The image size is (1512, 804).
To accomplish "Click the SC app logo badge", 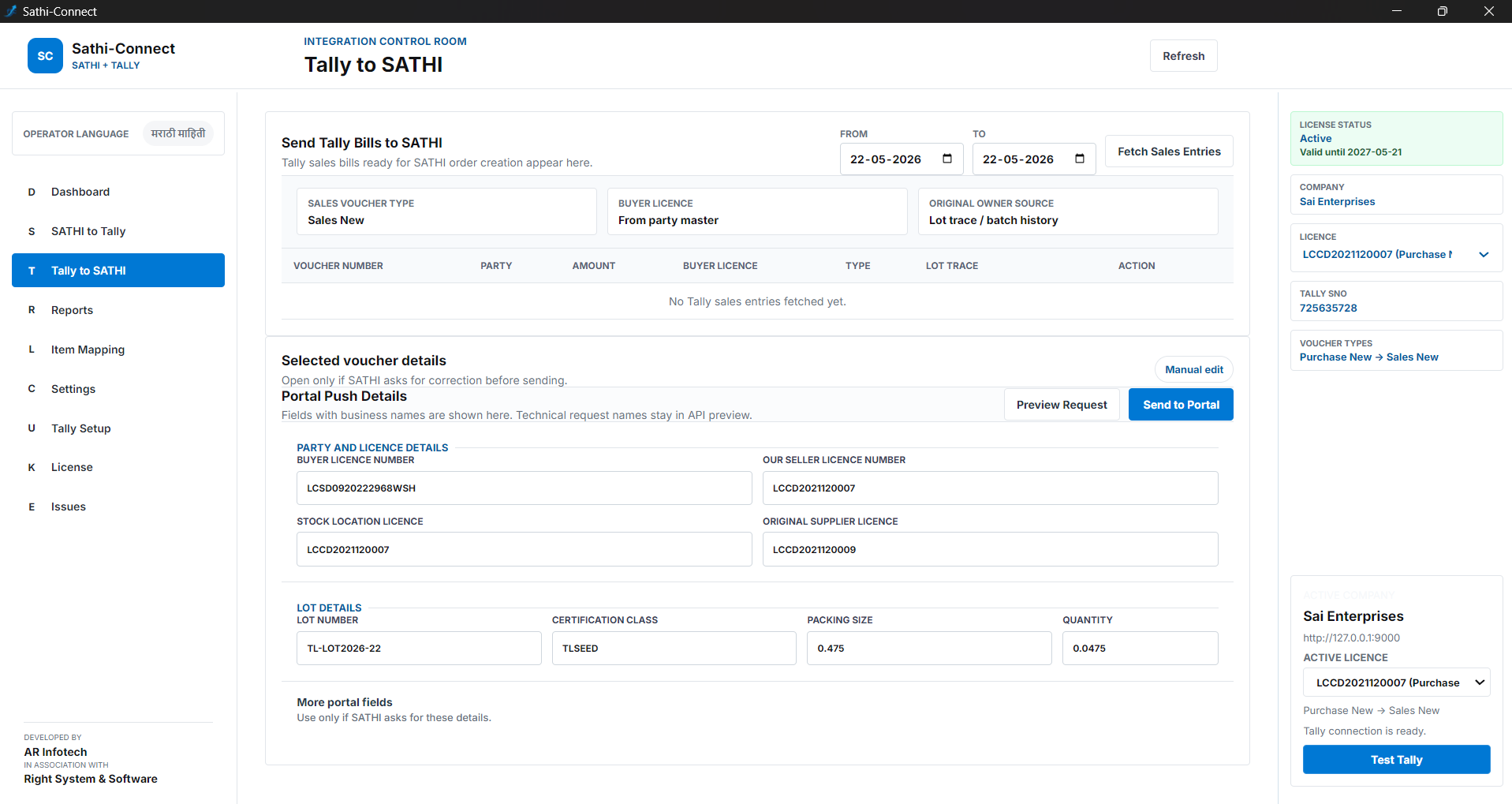I will (45, 56).
